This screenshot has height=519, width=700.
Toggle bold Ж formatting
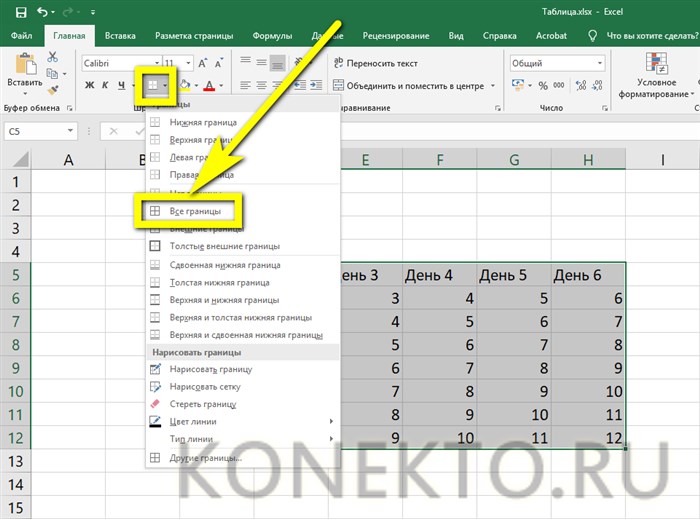[x=89, y=85]
